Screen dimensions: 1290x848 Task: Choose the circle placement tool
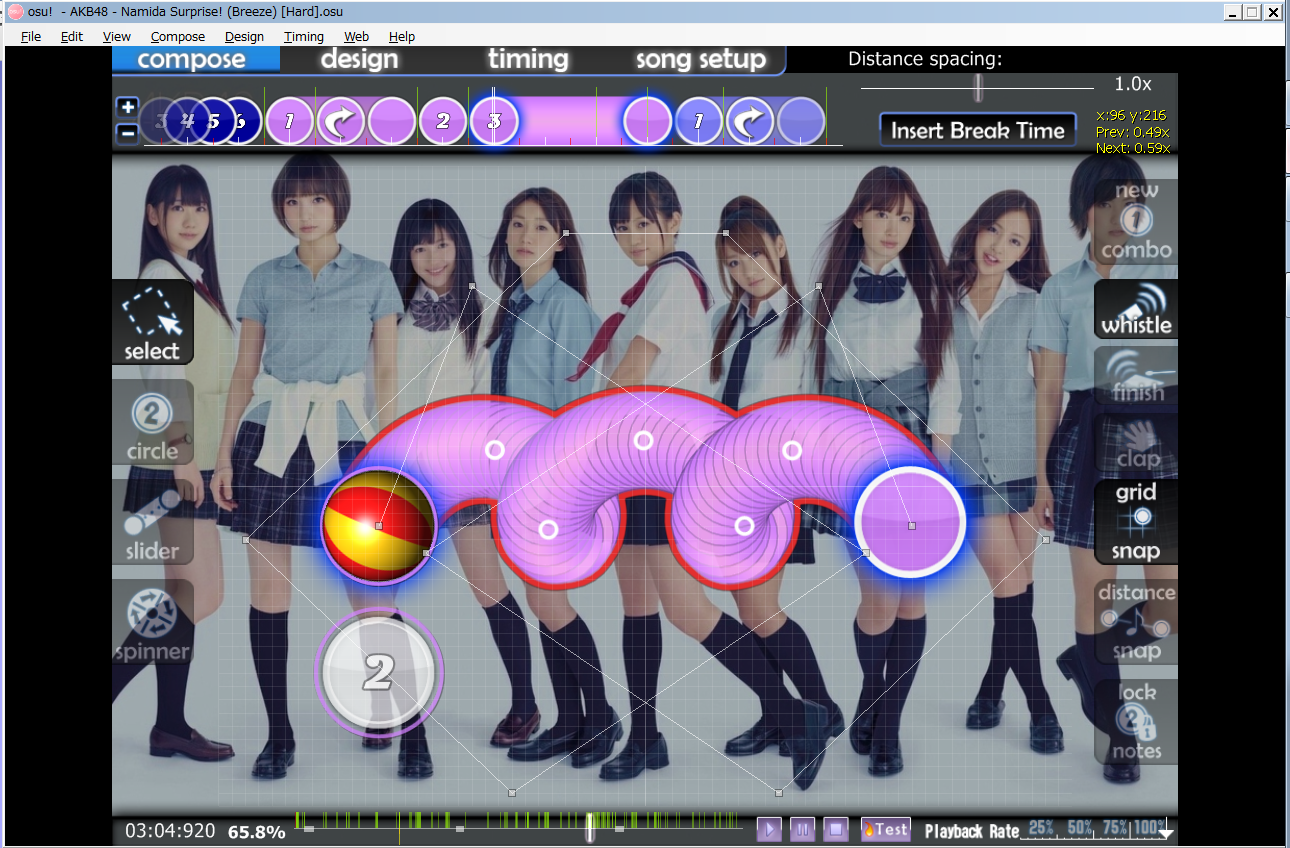tap(152, 422)
